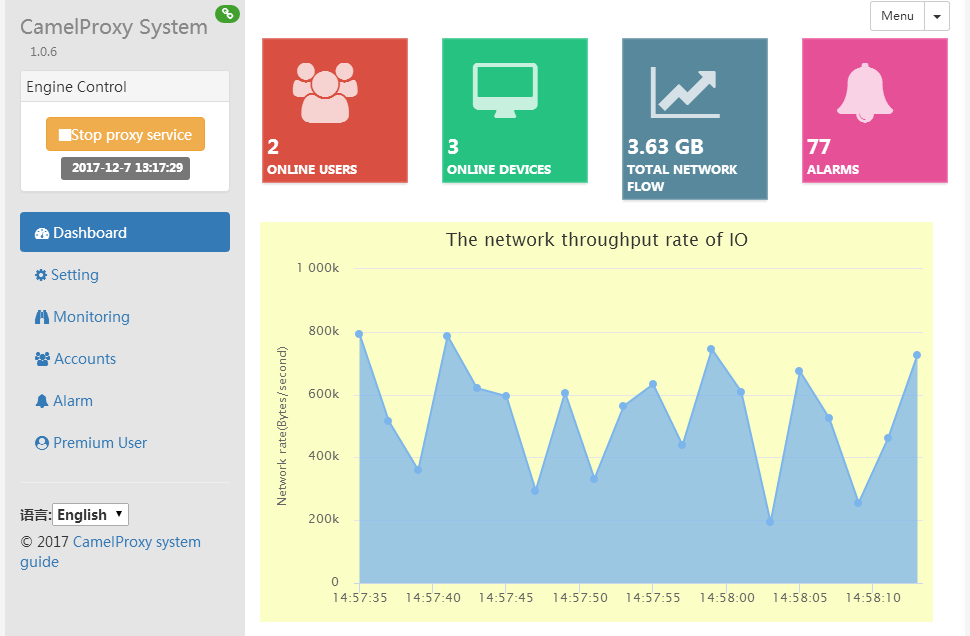Click the 800k y-axis label
Image resolution: width=970 pixels, height=636 pixels.
(324, 331)
